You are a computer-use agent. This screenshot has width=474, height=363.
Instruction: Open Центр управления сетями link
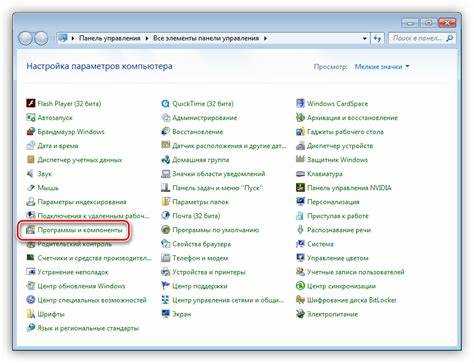pos(228,300)
